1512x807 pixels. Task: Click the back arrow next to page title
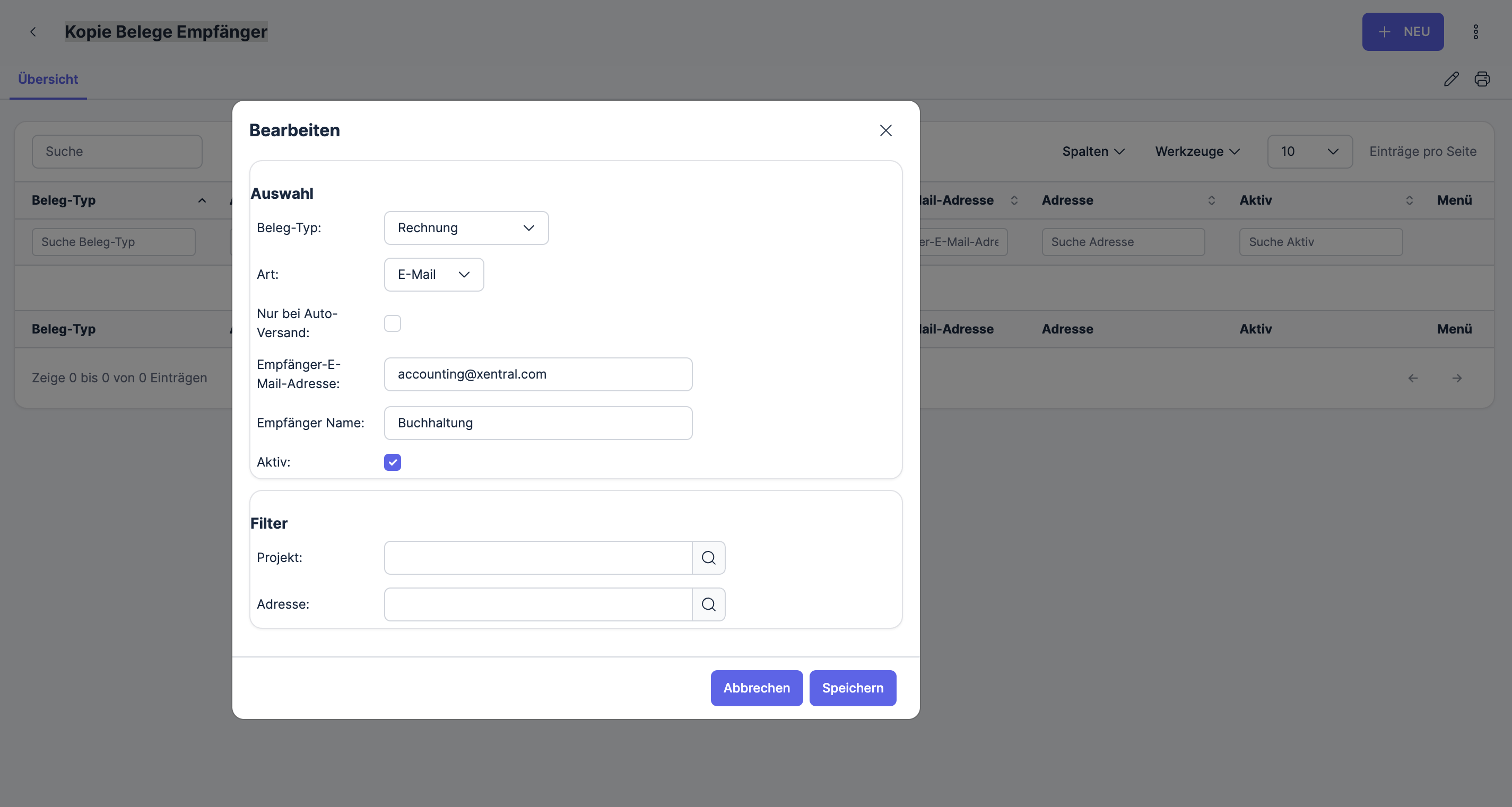click(x=33, y=32)
